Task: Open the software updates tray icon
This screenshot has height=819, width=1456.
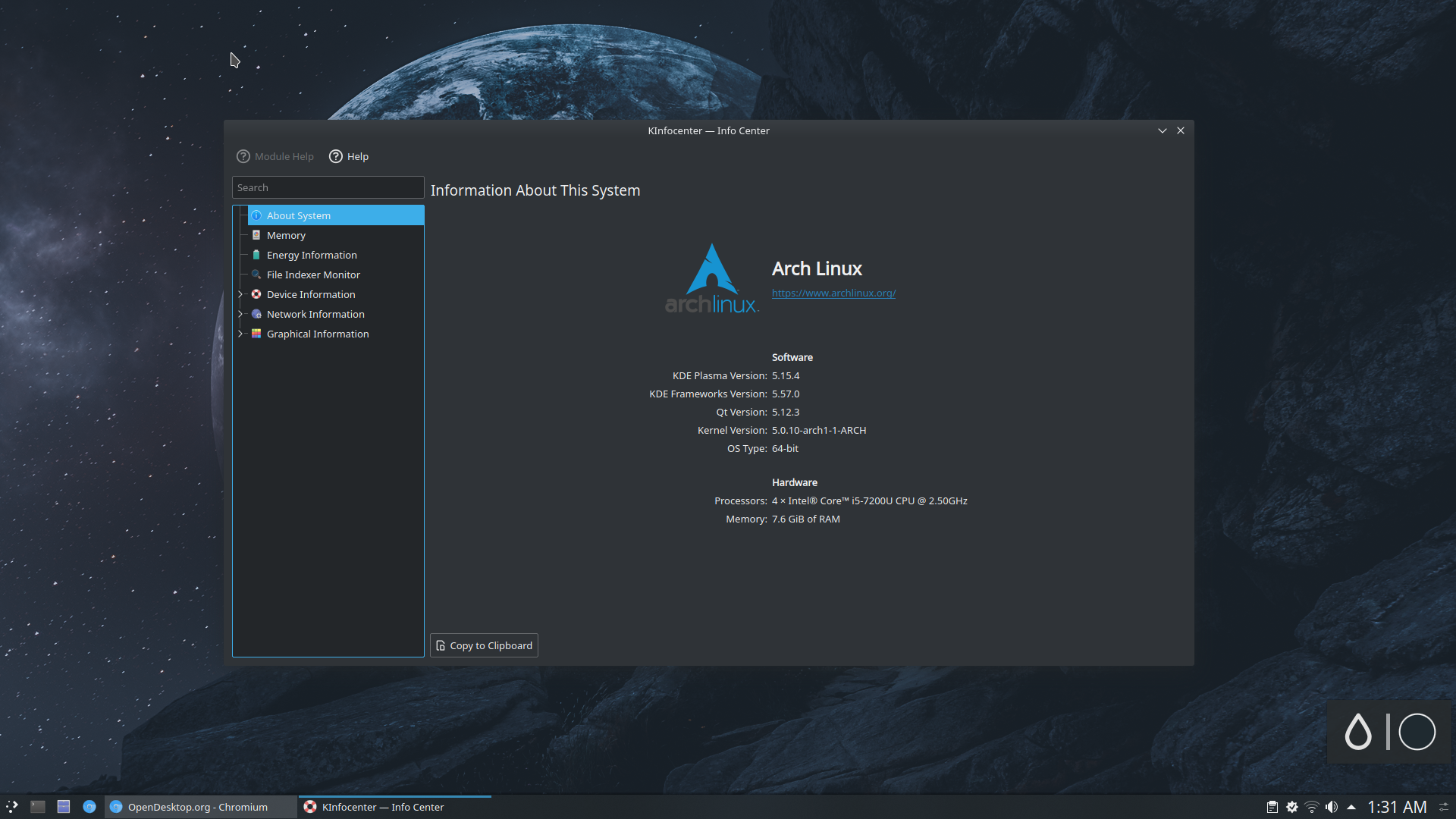Action: [1292, 807]
